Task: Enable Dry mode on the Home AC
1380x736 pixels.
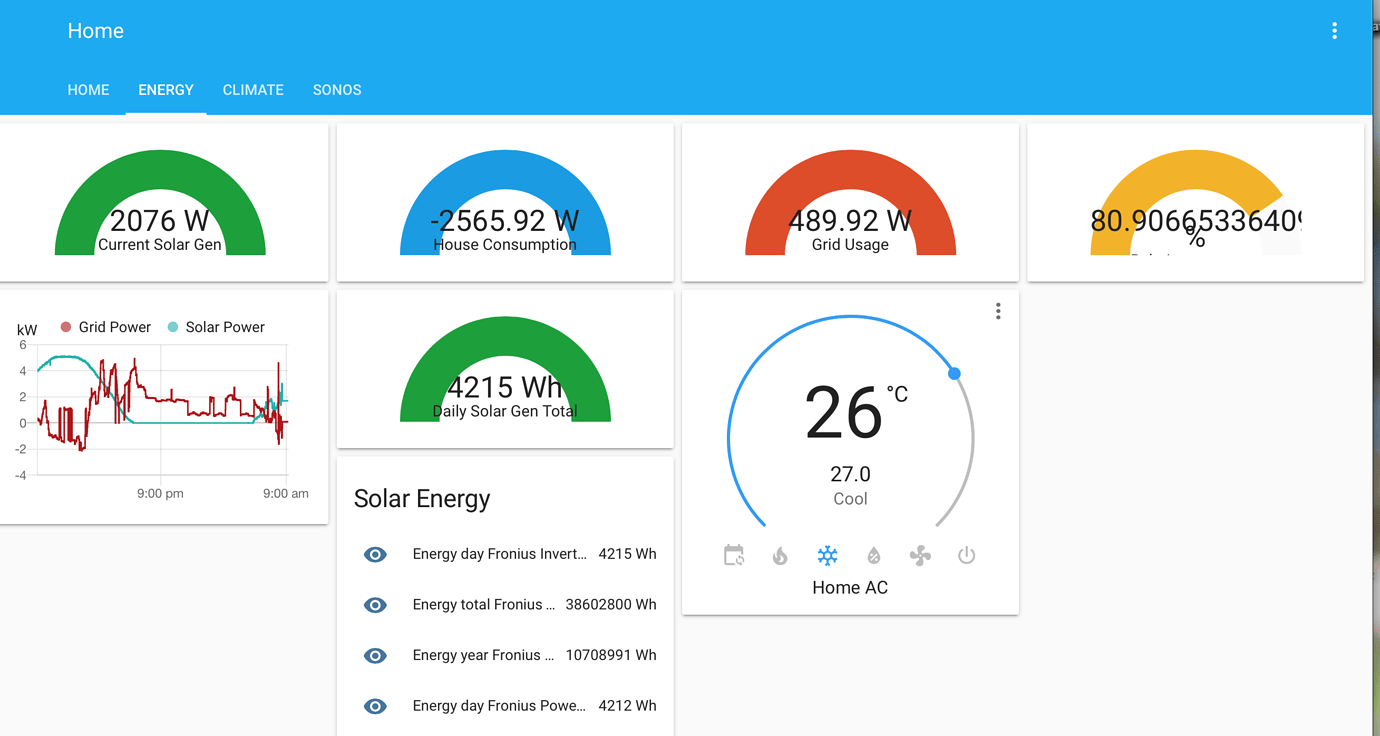Action: 873,555
